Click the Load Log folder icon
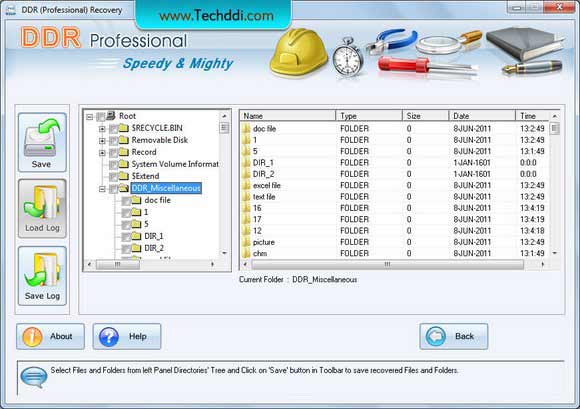This screenshot has height=409, width=580. 41,202
